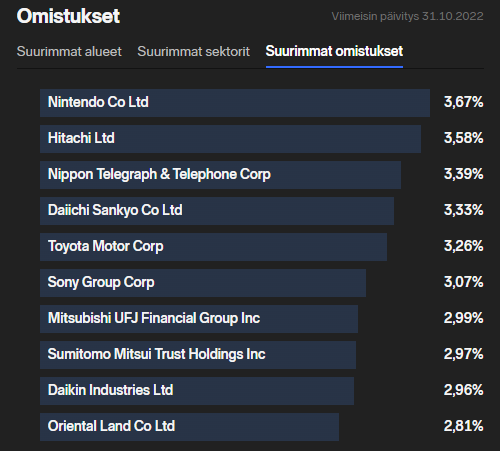Select the Suurimmat omistukset tab
This screenshot has width=500, height=451.
pyautogui.click(x=334, y=52)
